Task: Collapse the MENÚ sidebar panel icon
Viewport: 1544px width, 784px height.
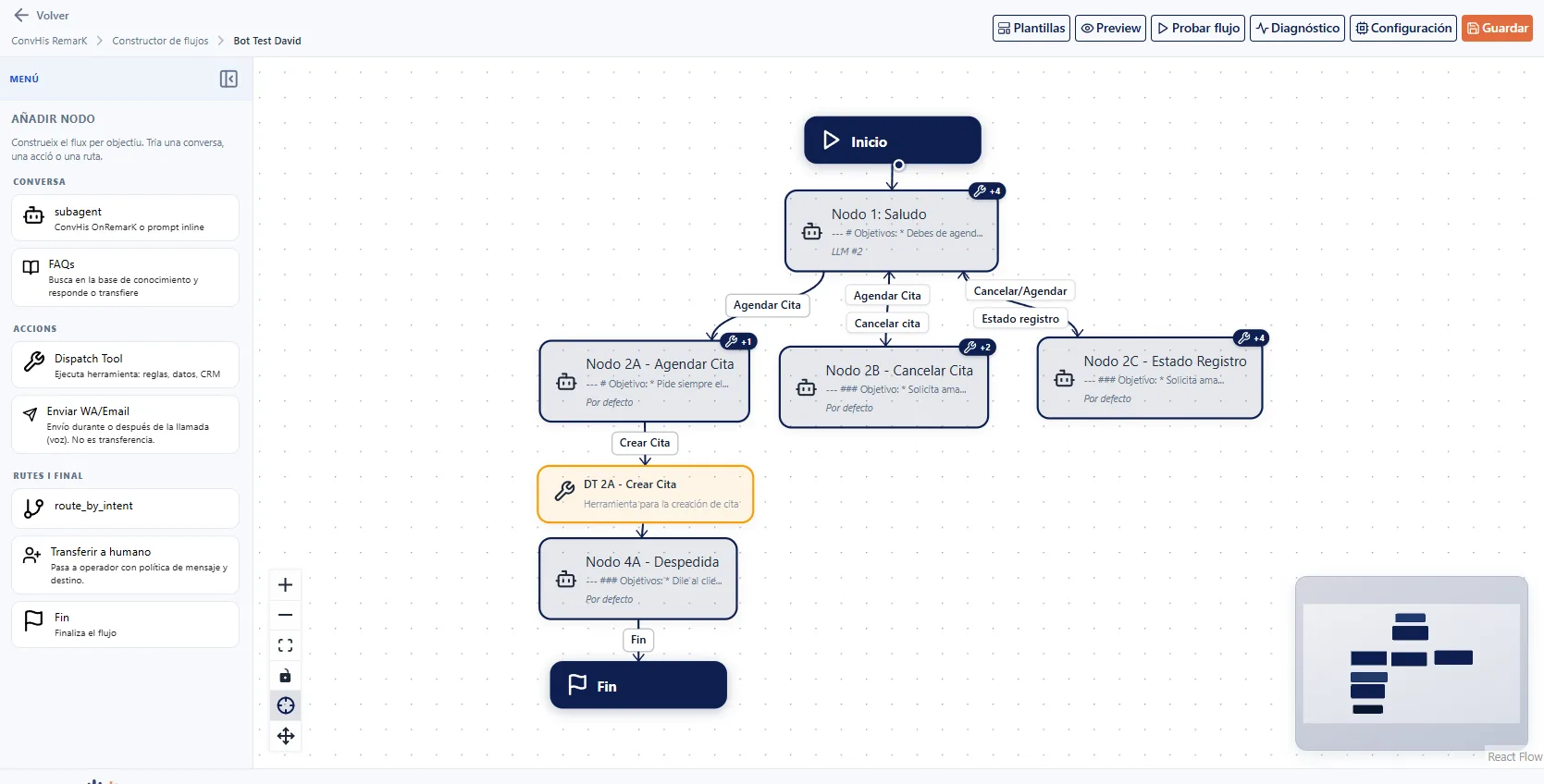Action: tap(229, 80)
